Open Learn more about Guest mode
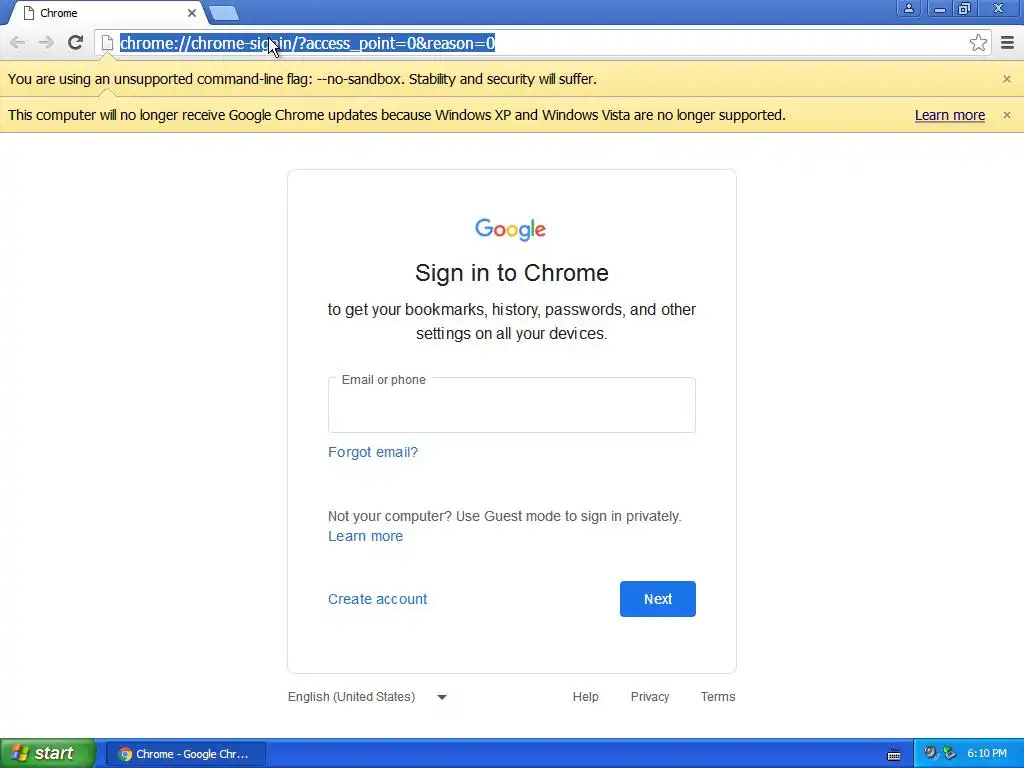 tap(365, 536)
